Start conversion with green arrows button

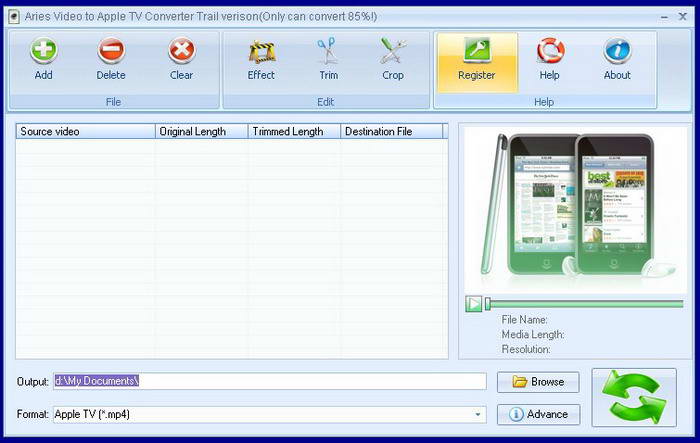point(634,397)
